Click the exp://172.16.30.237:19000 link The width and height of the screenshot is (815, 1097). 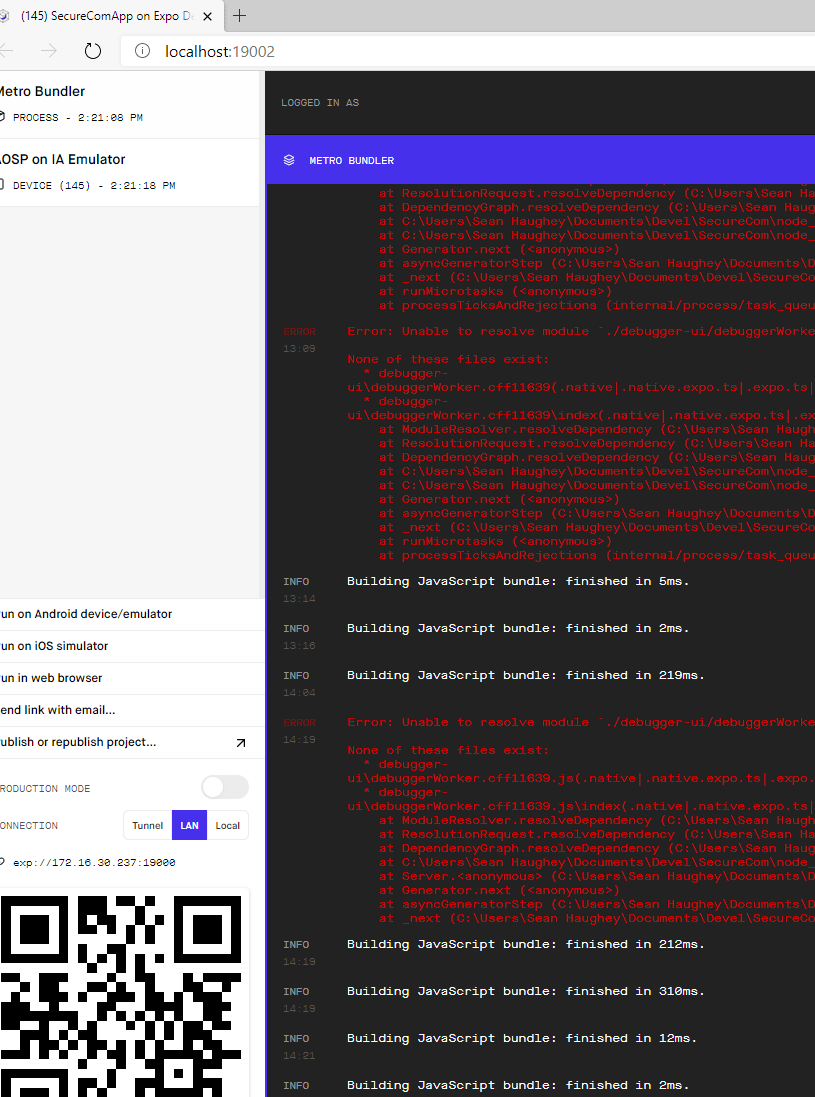coord(95,860)
